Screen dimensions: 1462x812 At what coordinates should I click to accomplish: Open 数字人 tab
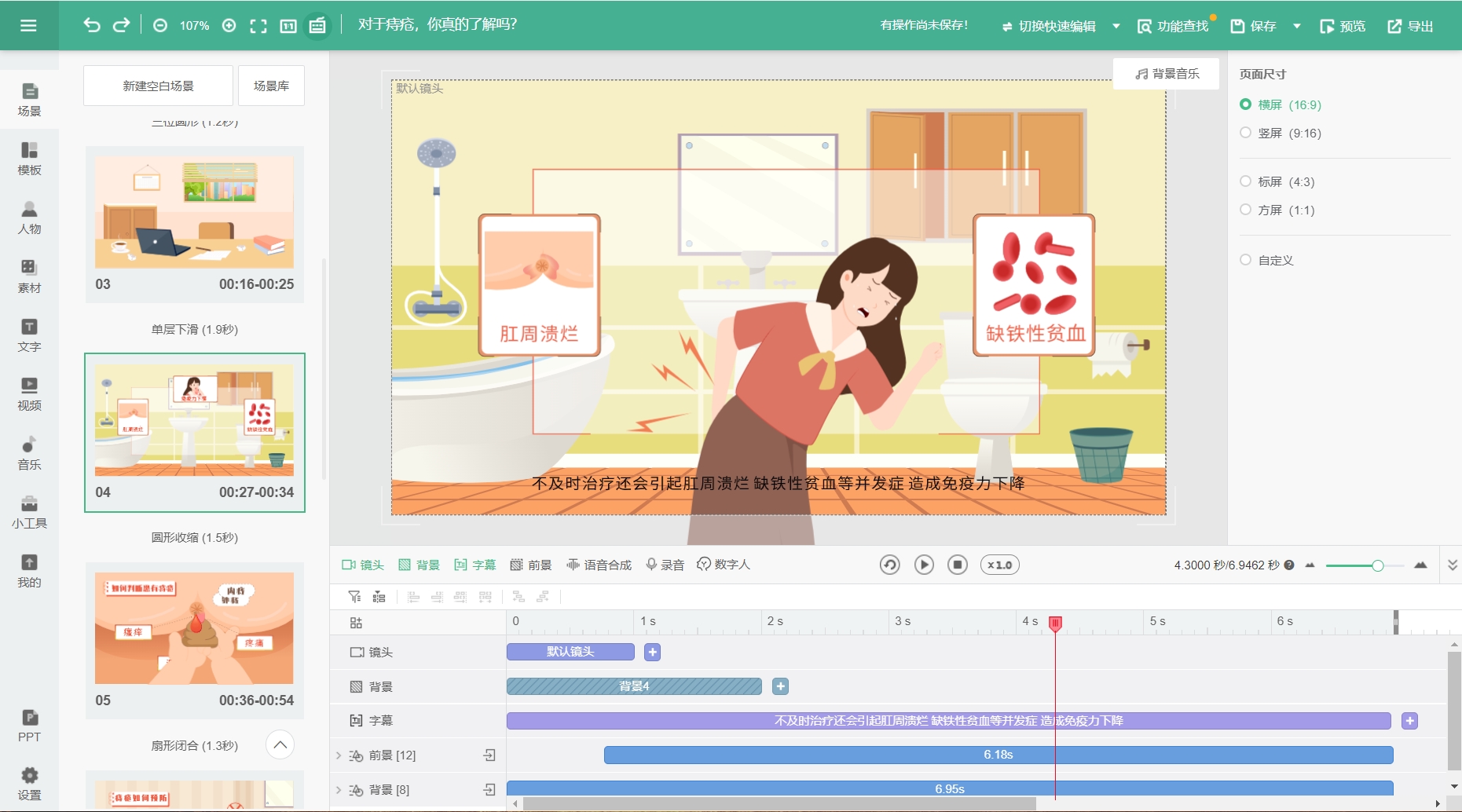pos(724,565)
